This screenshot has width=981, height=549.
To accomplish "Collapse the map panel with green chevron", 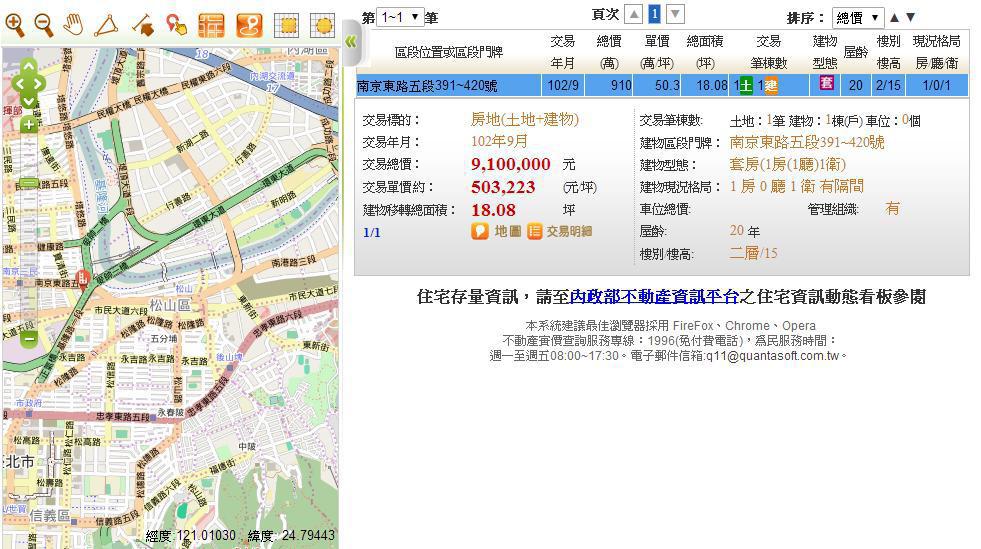I will pyautogui.click(x=350, y=42).
